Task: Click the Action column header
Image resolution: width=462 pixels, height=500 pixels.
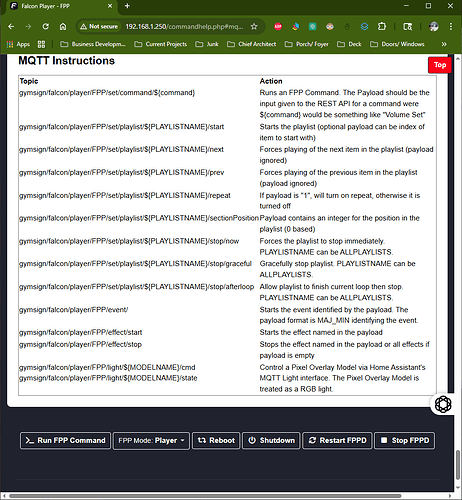Action: click(271, 81)
